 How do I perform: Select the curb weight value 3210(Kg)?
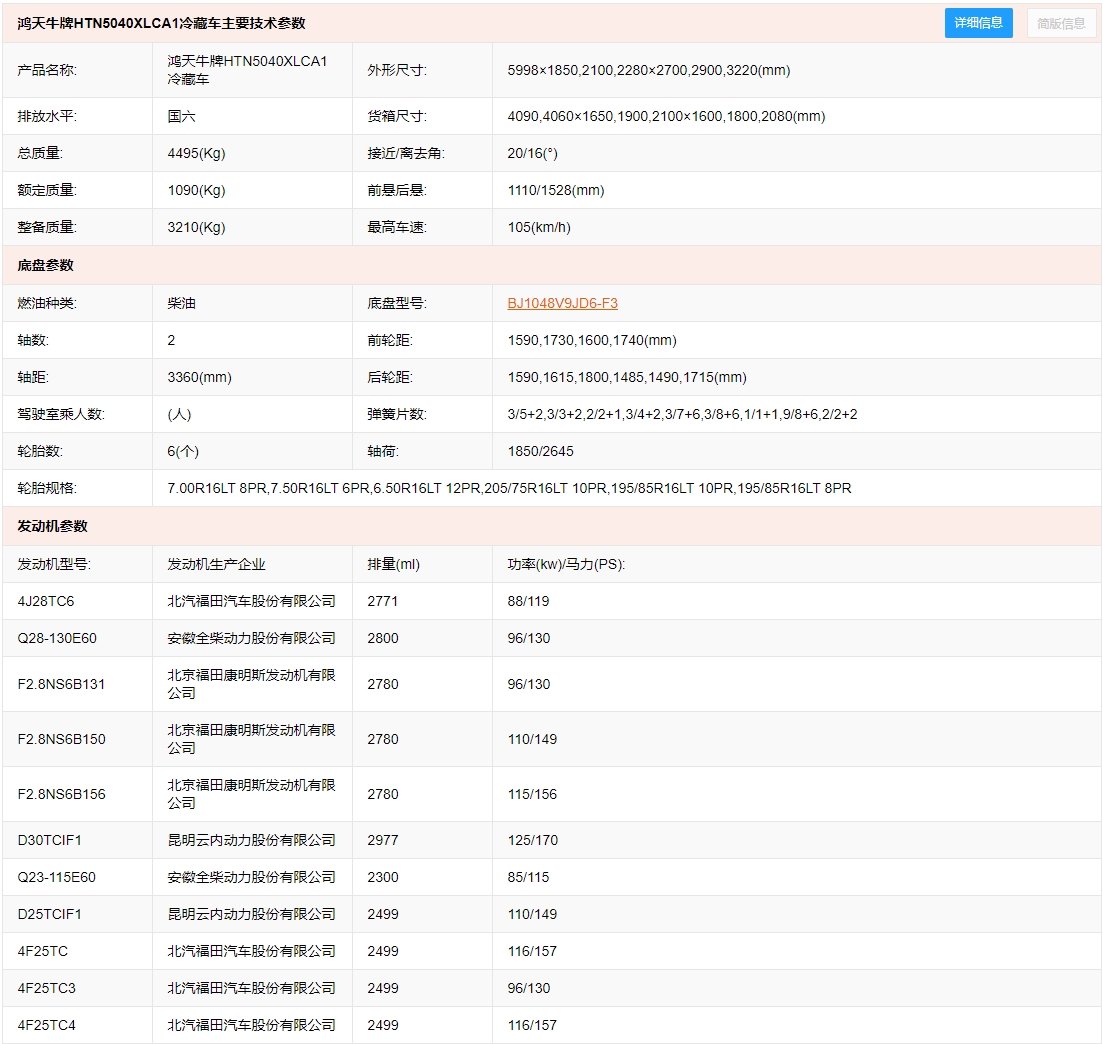(196, 227)
